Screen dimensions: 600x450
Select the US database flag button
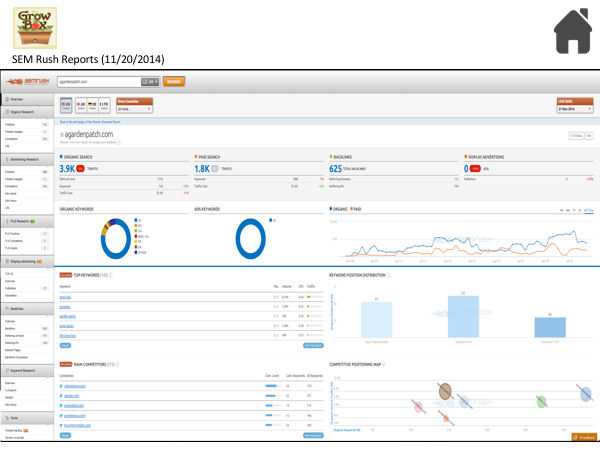pyautogui.click(x=66, y=105)
